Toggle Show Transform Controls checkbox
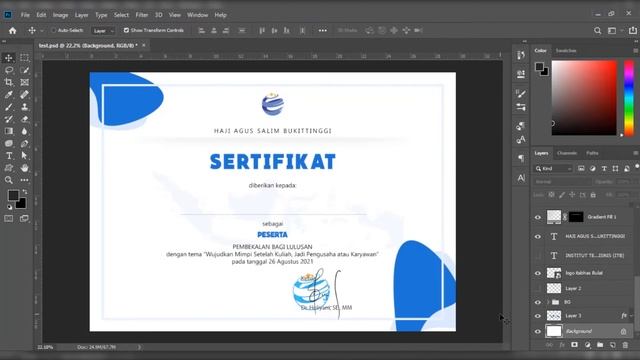The image size is (640, 360). [126, 30]
